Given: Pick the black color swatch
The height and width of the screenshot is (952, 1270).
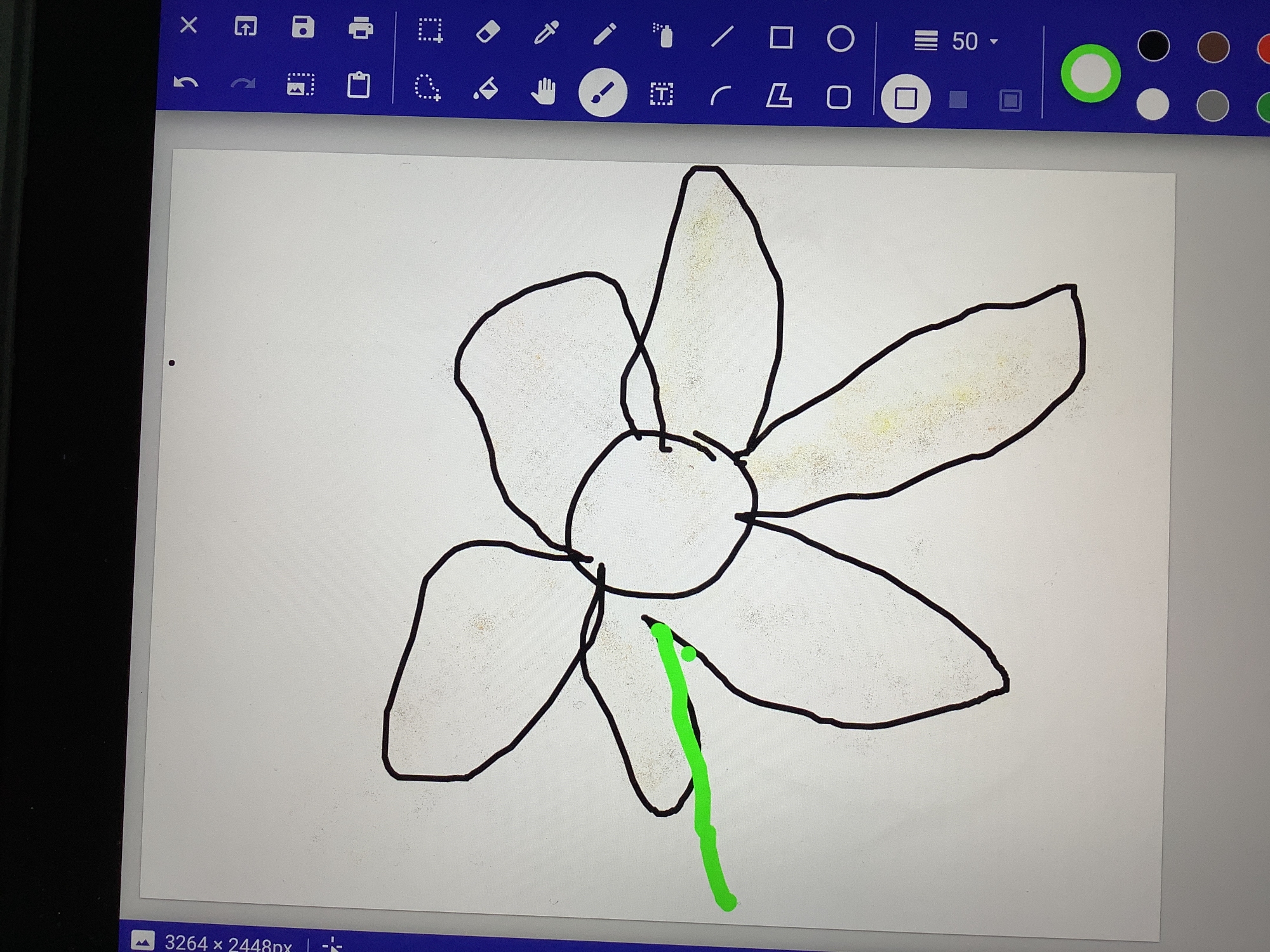Looking at the screenshot, I should click(1153, 46).
